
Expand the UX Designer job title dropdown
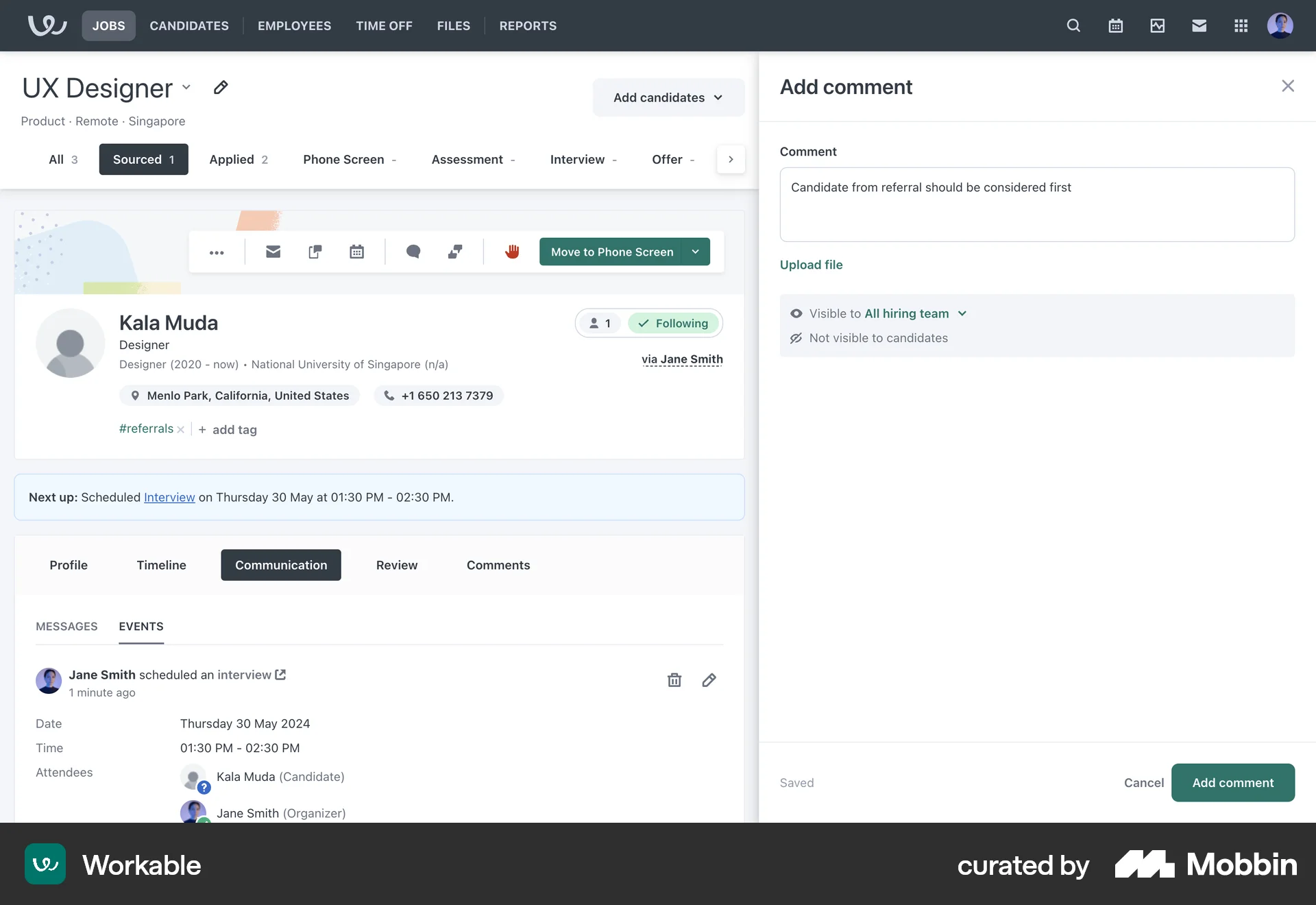click(186, 88)
